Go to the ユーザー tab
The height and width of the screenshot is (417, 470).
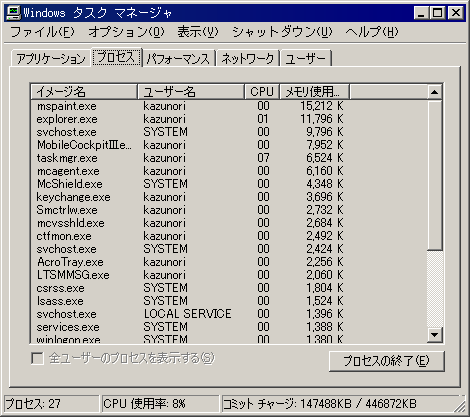tap(306, 59)
